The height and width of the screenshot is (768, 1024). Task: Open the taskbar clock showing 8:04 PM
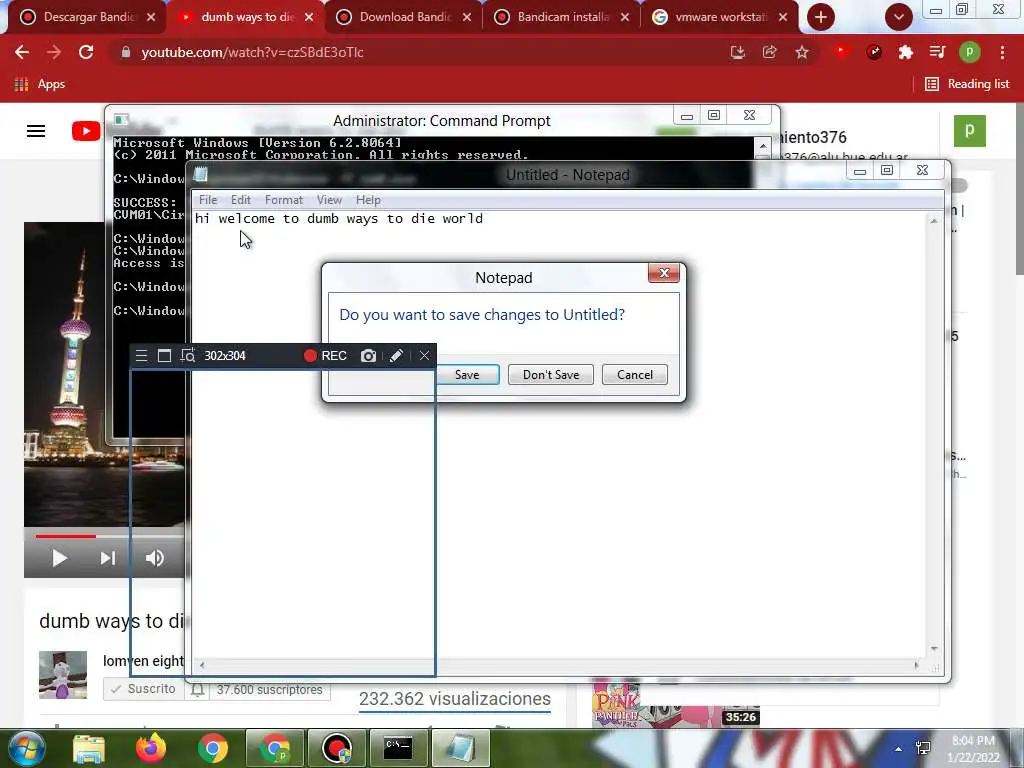pos(974,749)
